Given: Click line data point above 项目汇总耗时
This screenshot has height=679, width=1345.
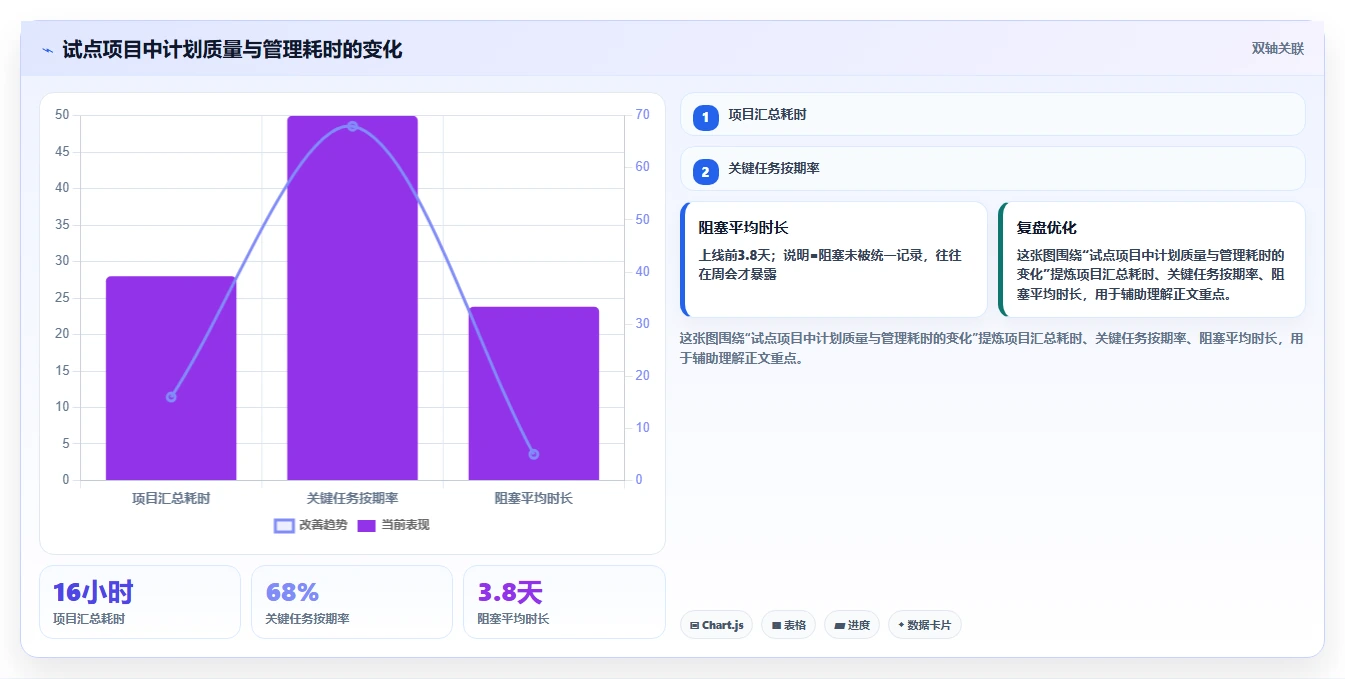Looking at the screenshot, I should click(x=171, y=397).
